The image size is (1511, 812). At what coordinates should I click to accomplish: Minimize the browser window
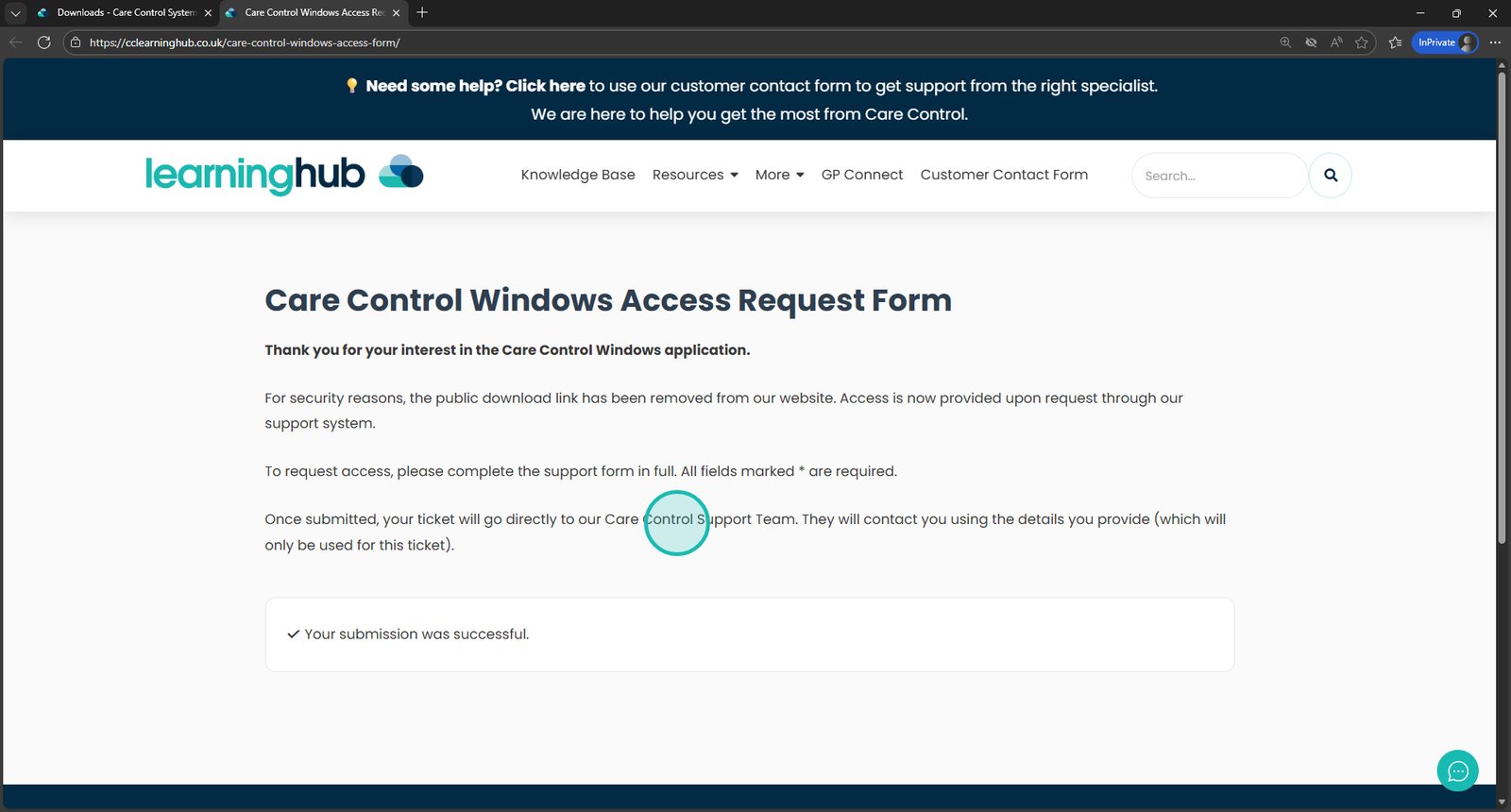[x=1420, y=13]
